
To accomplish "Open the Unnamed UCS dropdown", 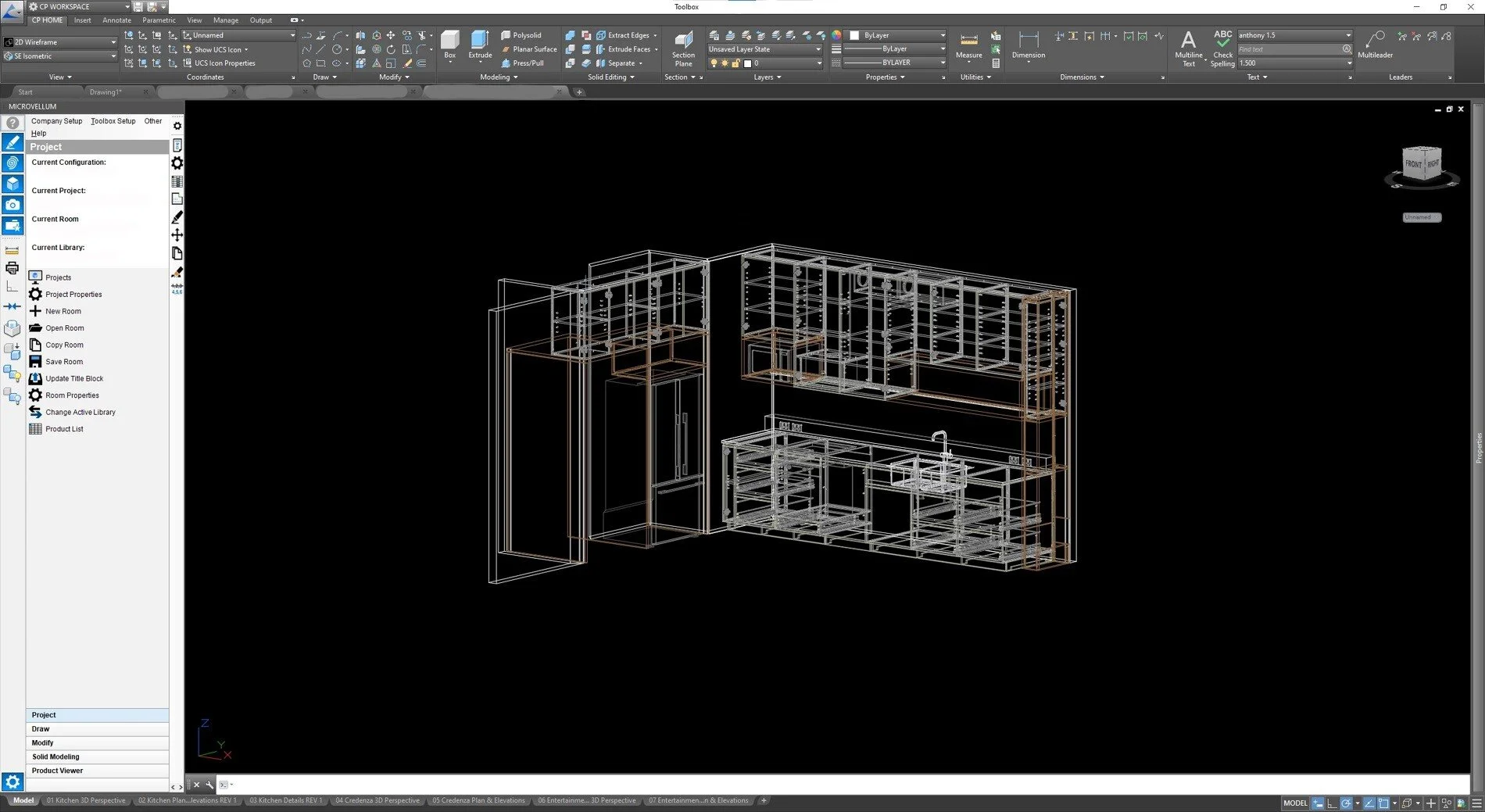I will coord(239,35).
